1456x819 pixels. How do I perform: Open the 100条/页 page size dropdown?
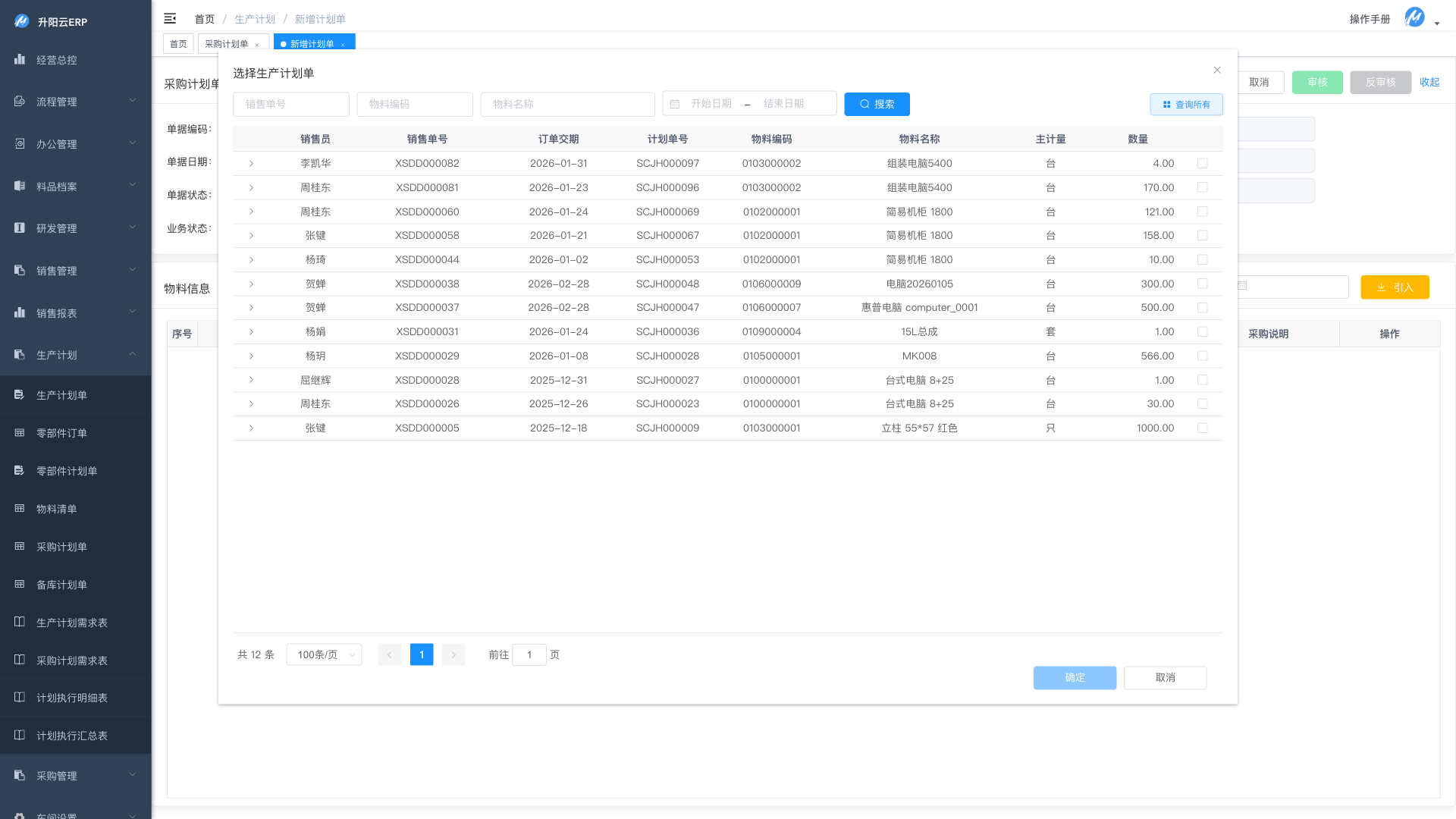pos(324,654)
